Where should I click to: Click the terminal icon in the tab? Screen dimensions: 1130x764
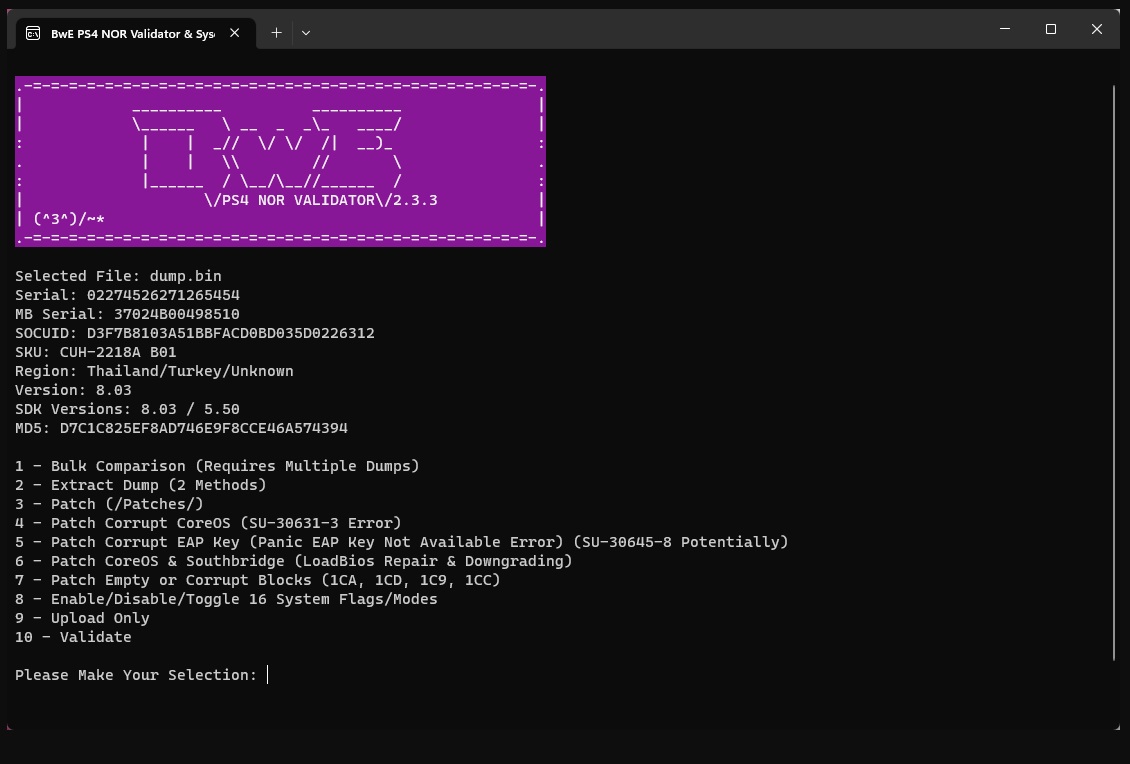click(x=33, y=33)
